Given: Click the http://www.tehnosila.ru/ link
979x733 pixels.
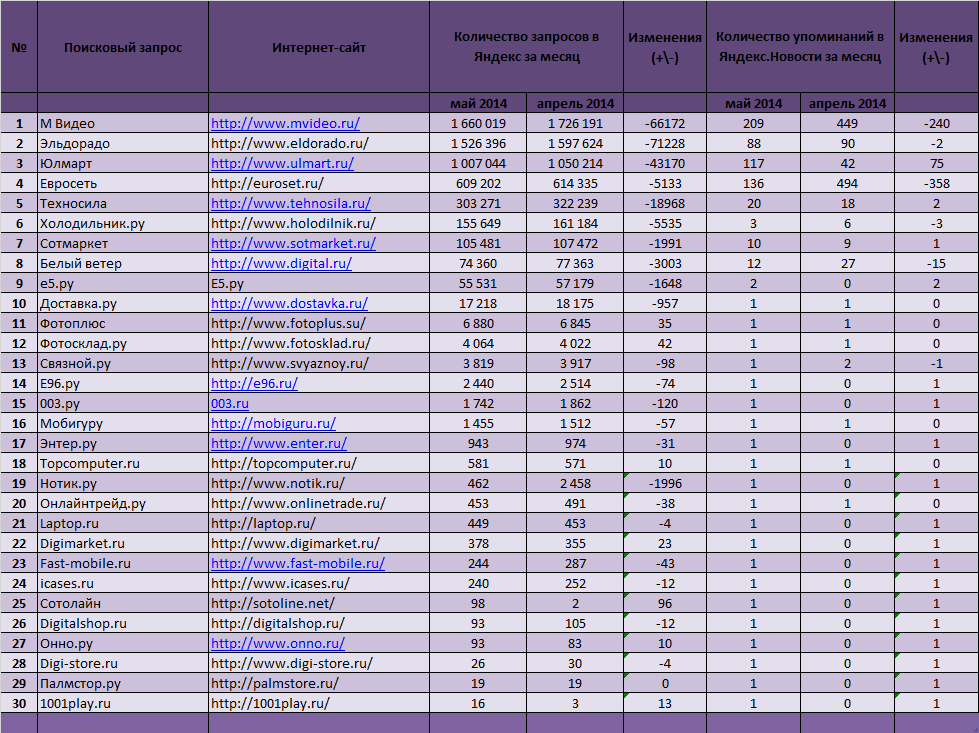Looking at the screenshot, I should (290, 204).
